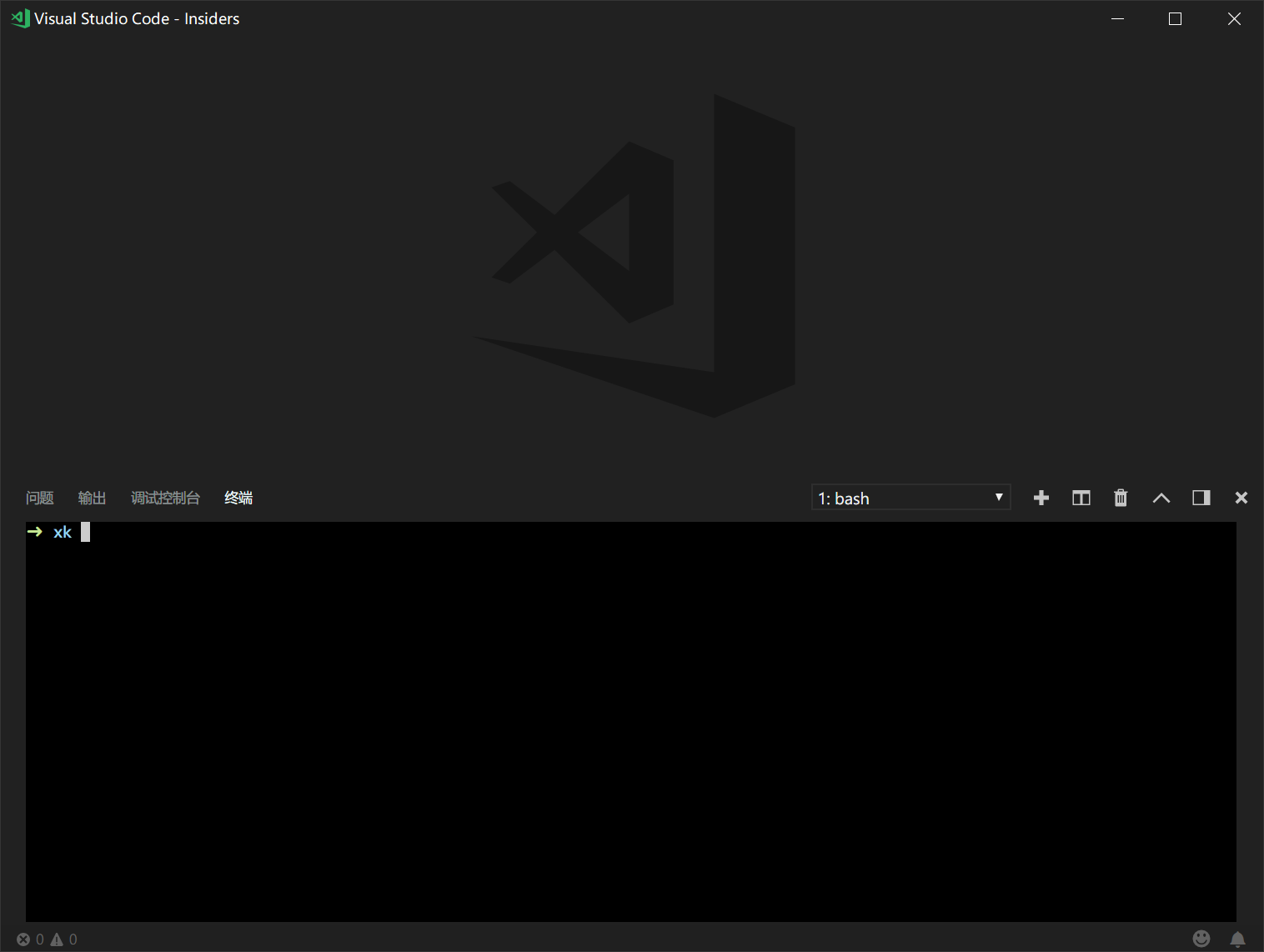The image size is (1264, 952).
Task: Switch to the 问题 tab
Action: tap(39, 497)
